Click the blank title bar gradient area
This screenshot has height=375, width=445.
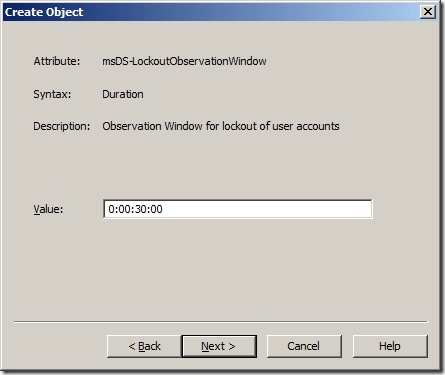(250, 12)
